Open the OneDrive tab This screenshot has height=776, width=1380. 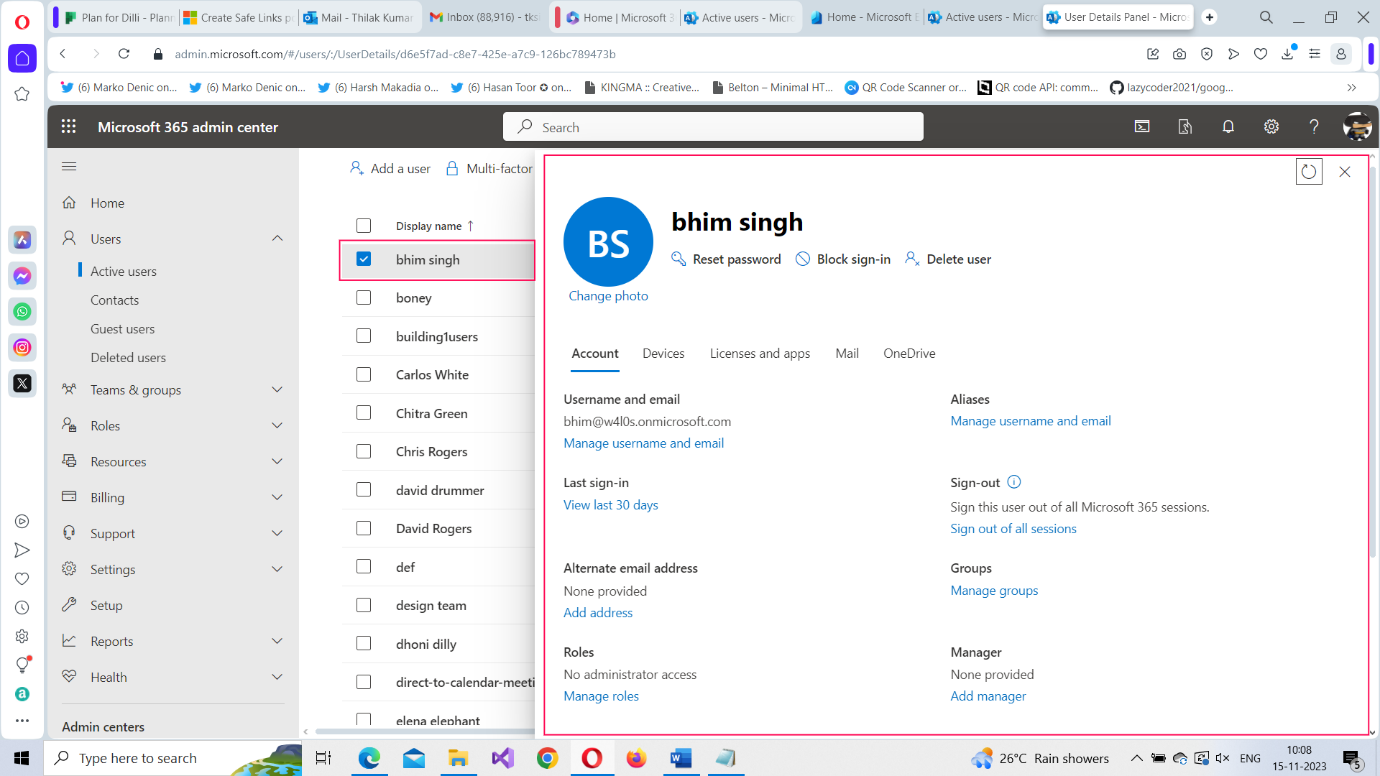pyautogui.click(x=908, y=353)
